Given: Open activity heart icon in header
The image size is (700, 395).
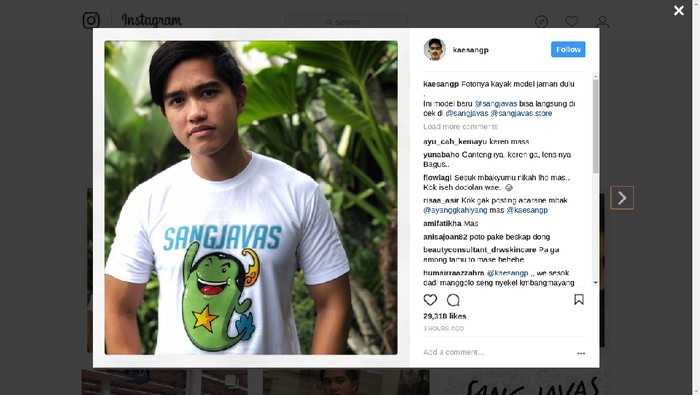Looking at the screenshot, I should click(x=572, y=21).
